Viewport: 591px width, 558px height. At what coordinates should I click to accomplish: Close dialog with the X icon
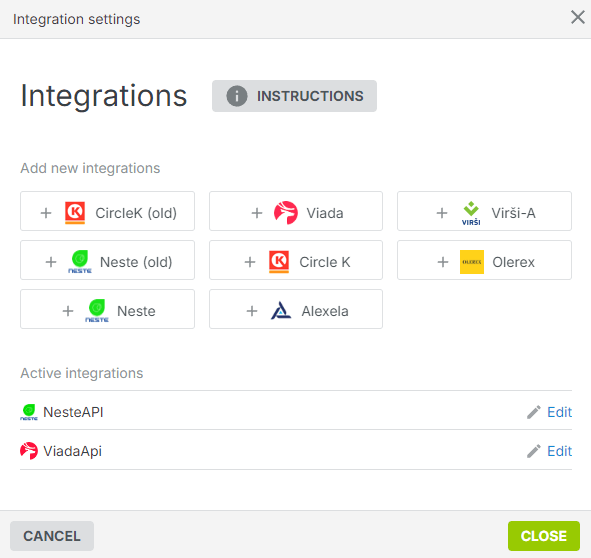click(x=577, y=17)
